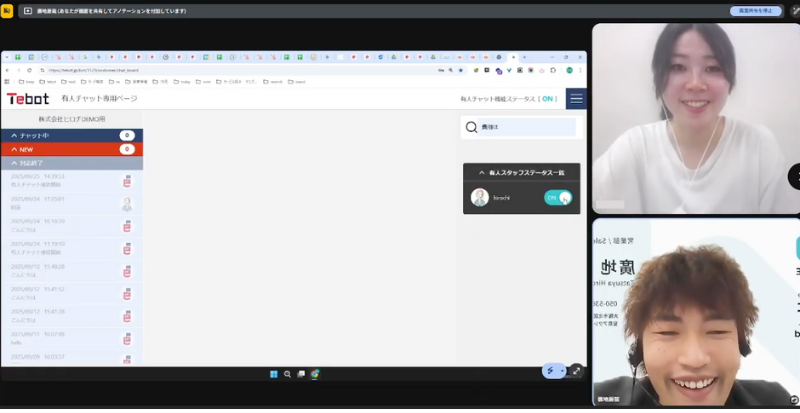Screen dimensions: 800x413
Task: Click the blue stop sharing button
Action: coord(755,10)
